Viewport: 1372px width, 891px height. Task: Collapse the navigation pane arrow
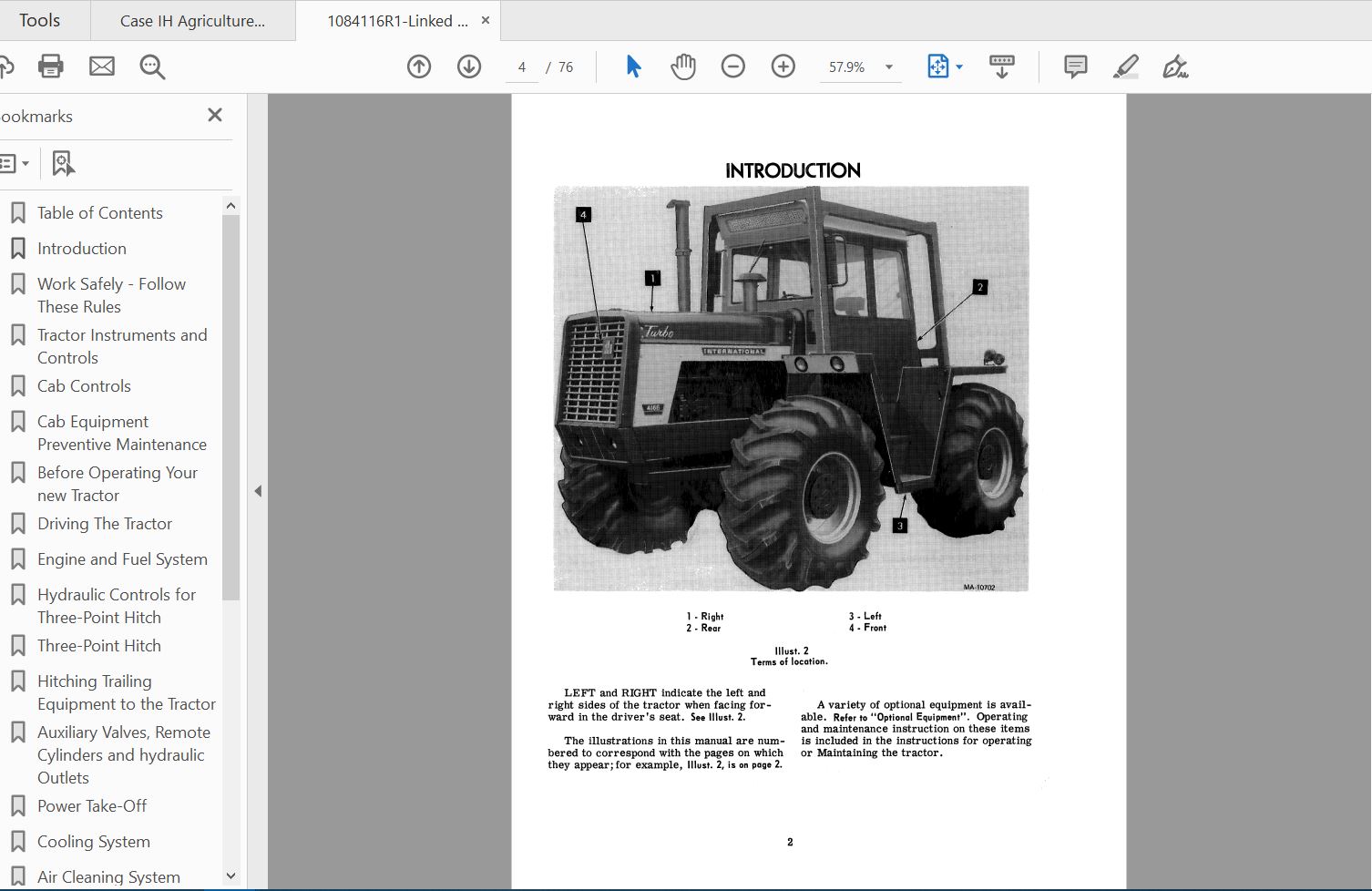258,491
